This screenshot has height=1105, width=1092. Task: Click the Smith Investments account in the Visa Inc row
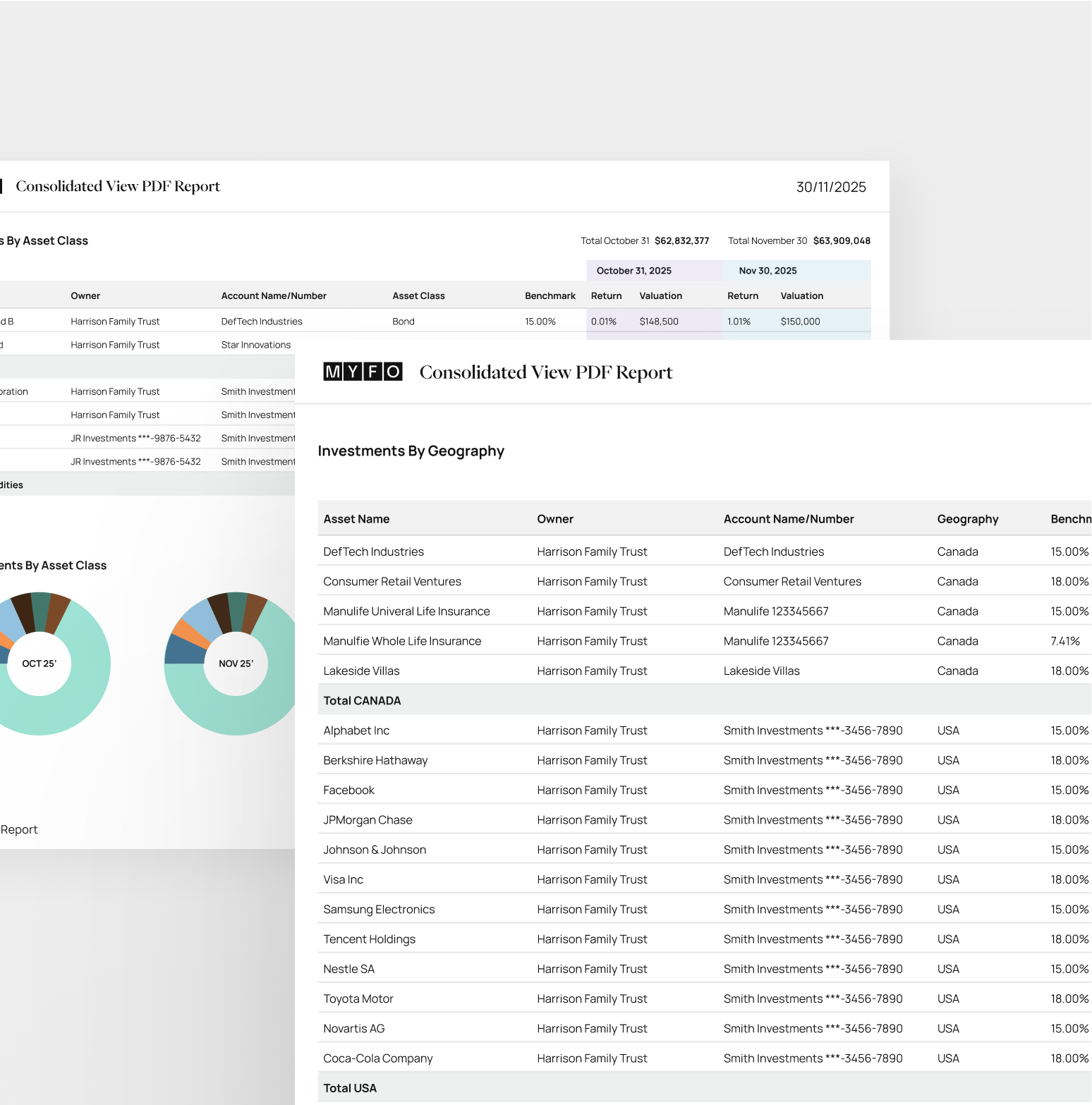pos(813,879)
